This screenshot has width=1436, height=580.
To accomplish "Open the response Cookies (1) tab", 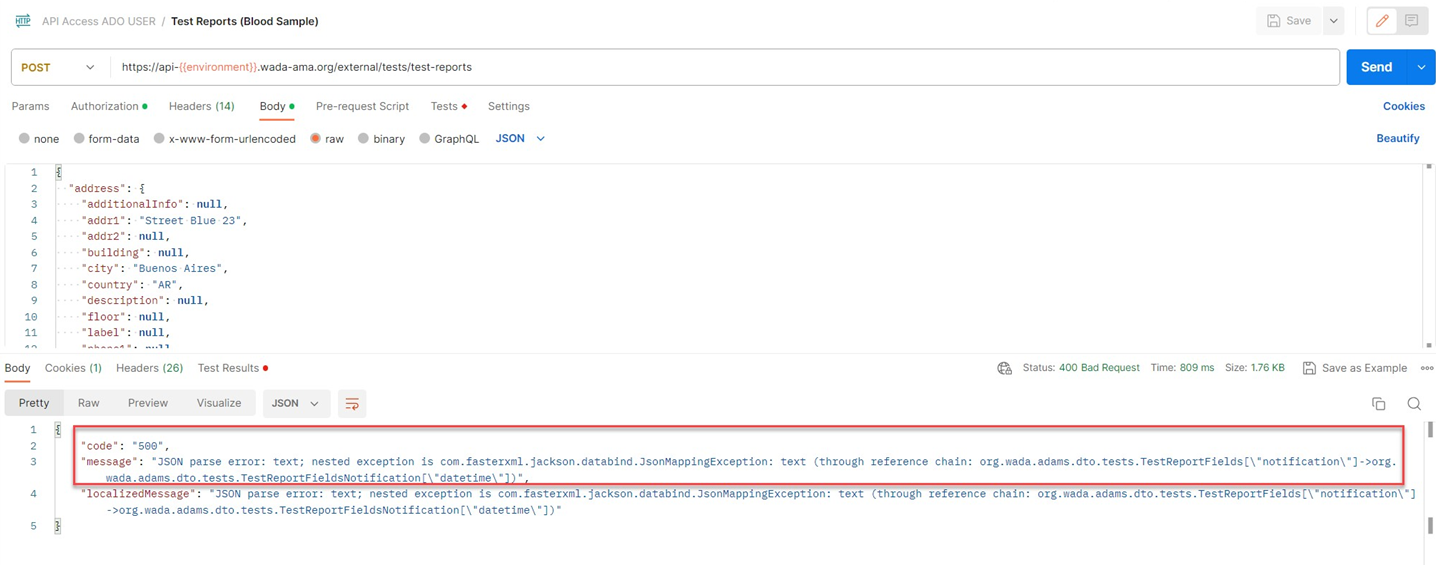I will click(x=73, y=368).
